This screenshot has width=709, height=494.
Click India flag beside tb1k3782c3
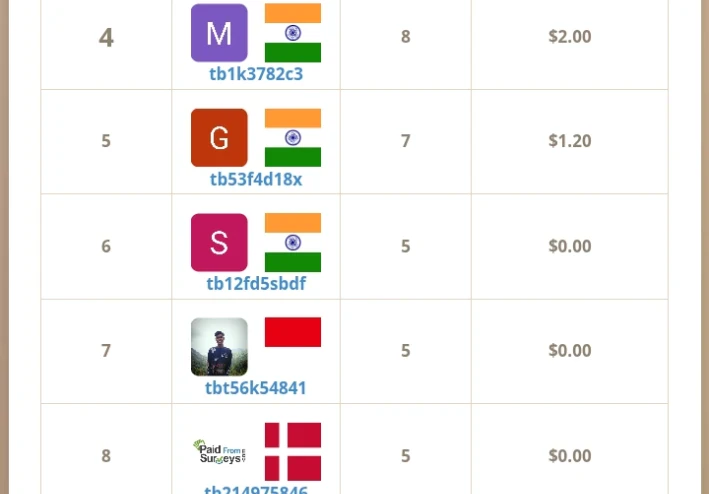coord(293,33)
